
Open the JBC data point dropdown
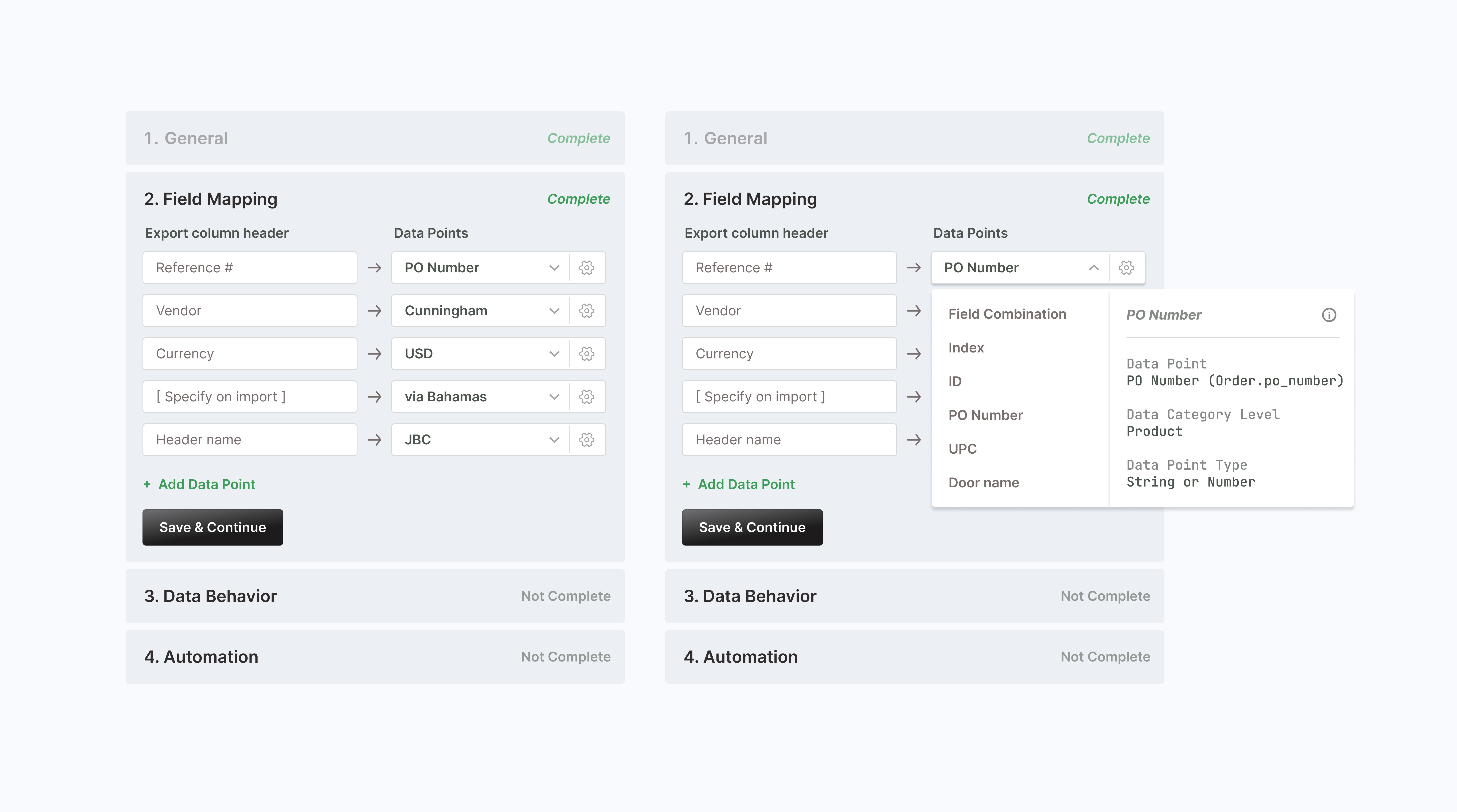pos(554,439)
